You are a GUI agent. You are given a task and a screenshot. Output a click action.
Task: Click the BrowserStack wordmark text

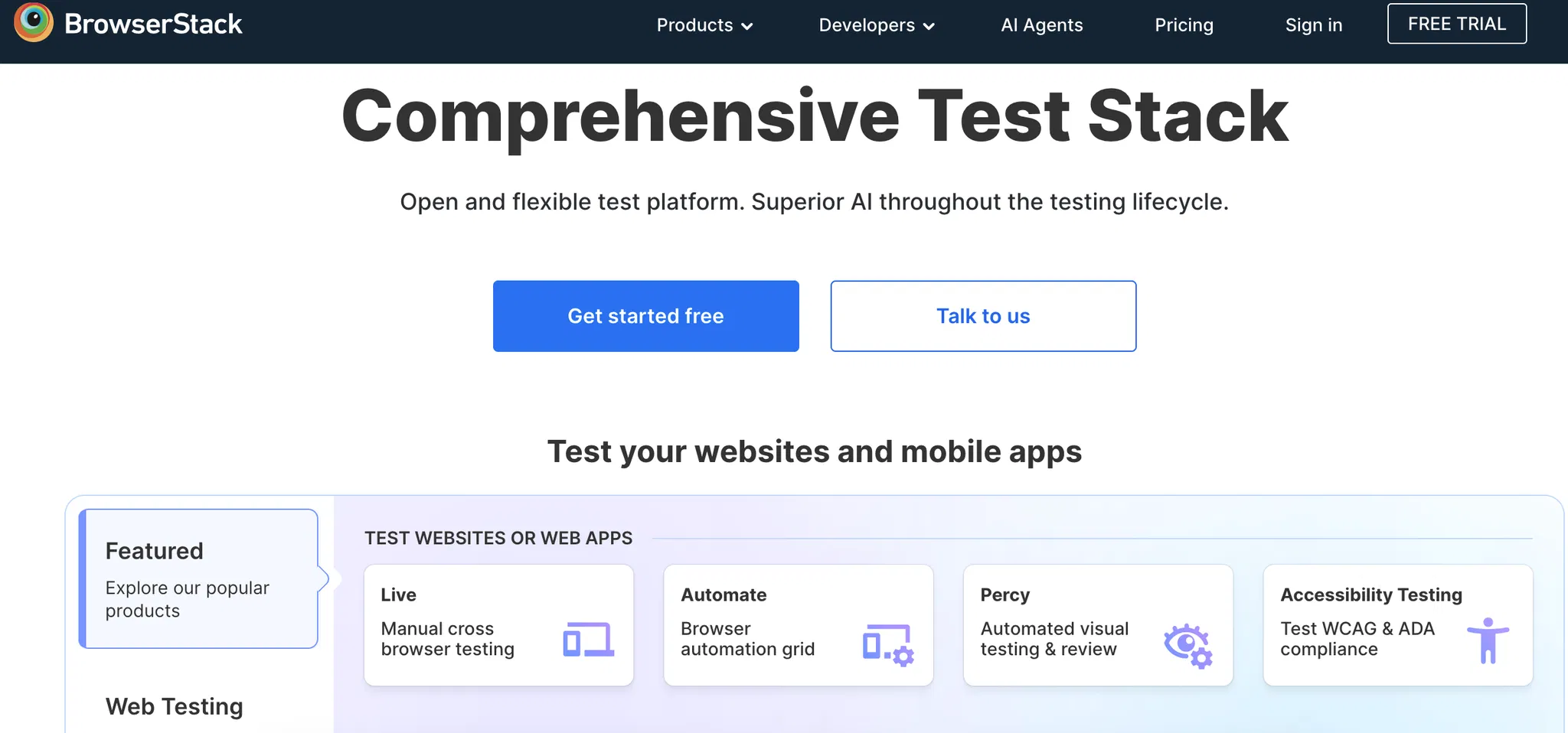click(153, 24)
